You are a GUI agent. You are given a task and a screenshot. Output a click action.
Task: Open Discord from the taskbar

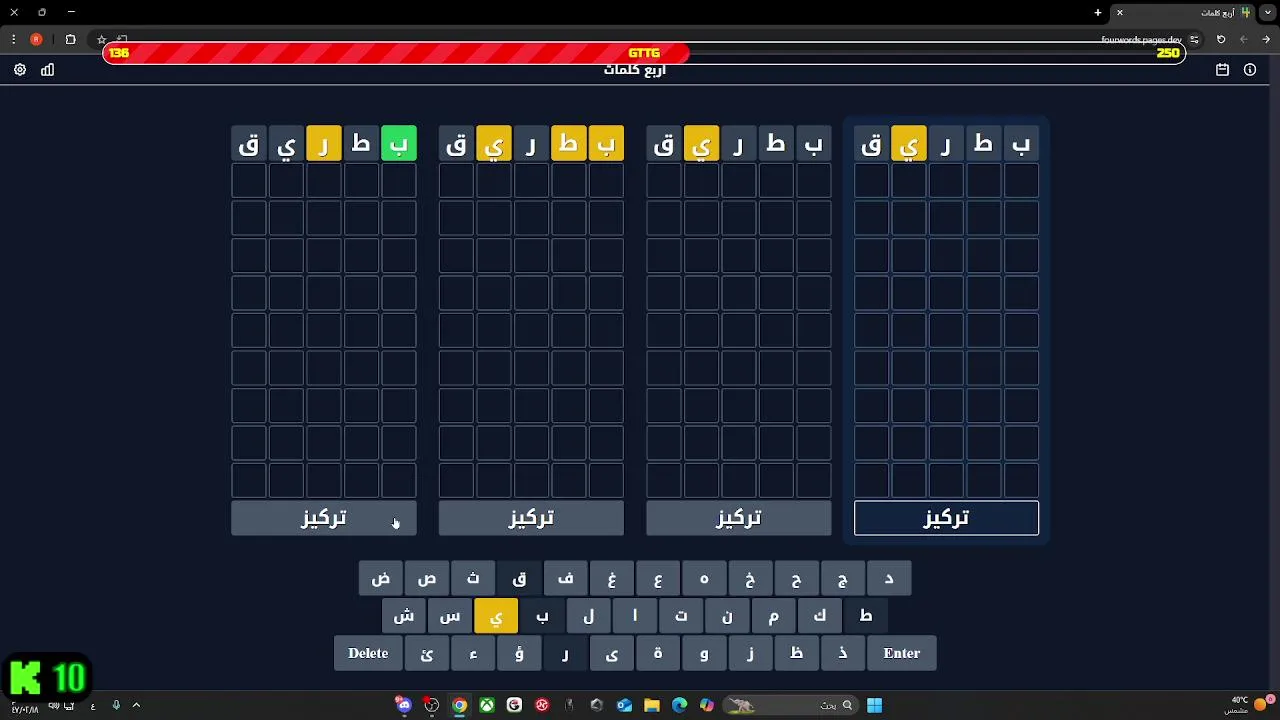[x=404, y=705]
